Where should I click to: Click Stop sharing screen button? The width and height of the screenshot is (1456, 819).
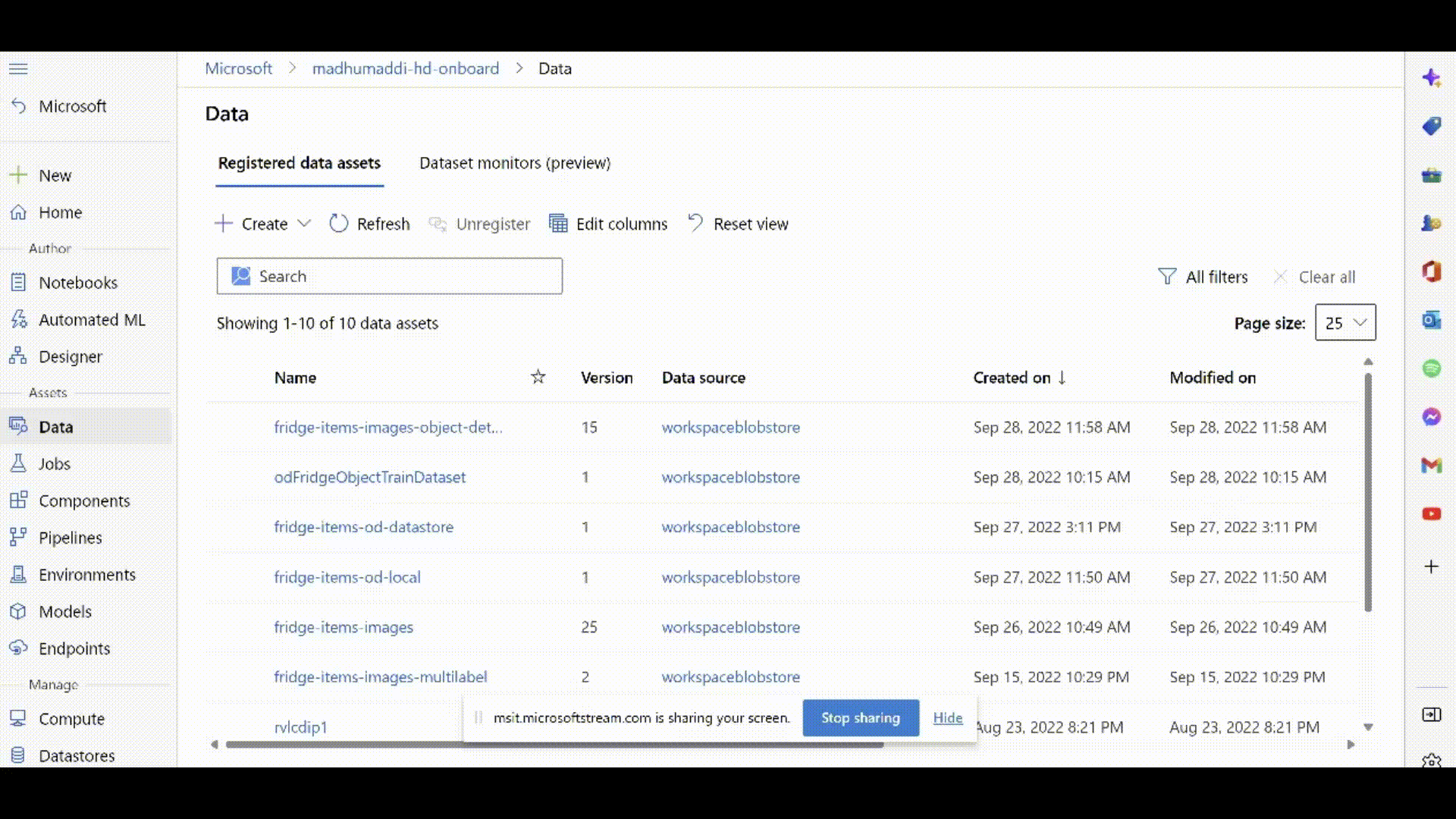point(860,717)
